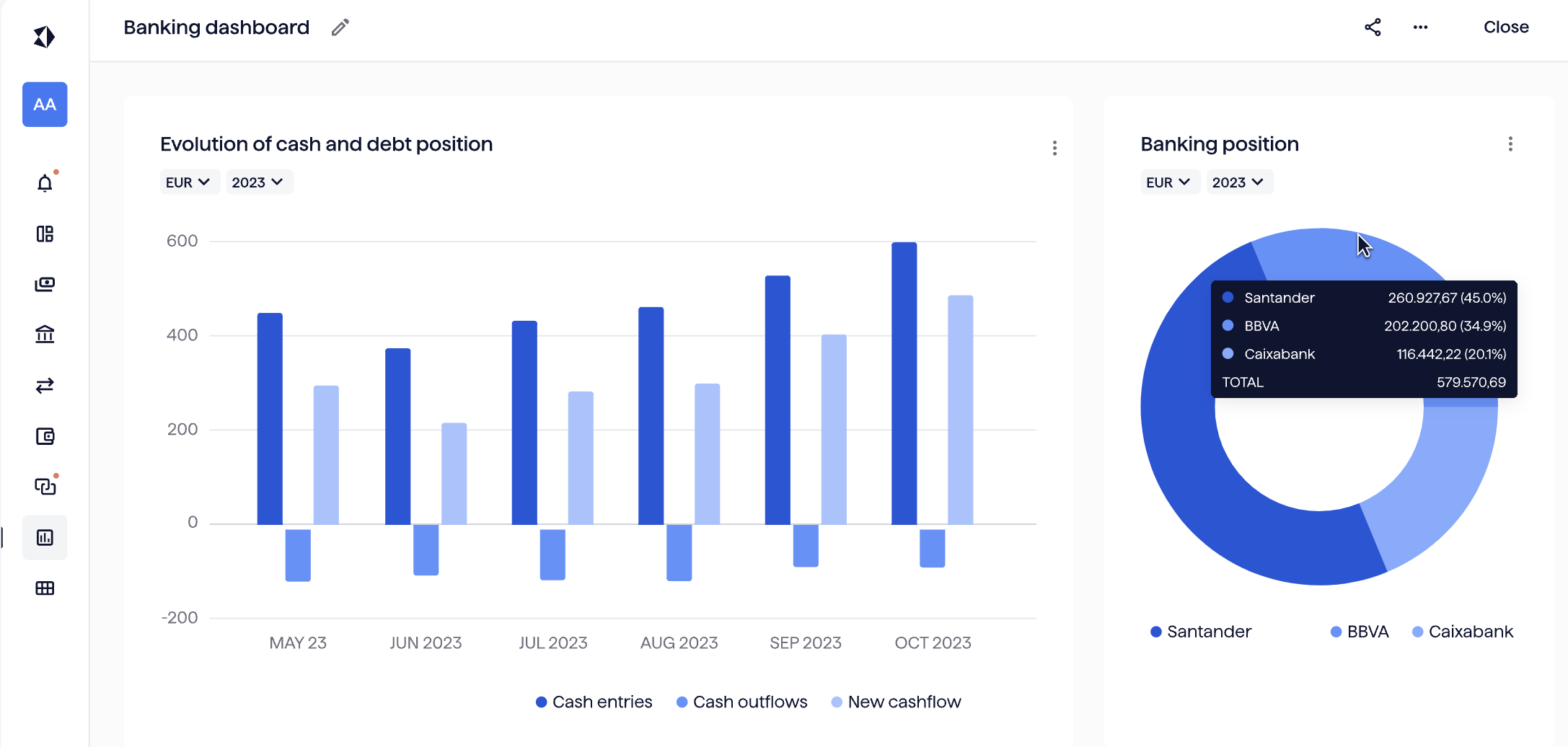Open the ellipsis menu near Close
The width and height of the screenshot is (1568, 747).
pyautogui.click(x=1420, y=27)
